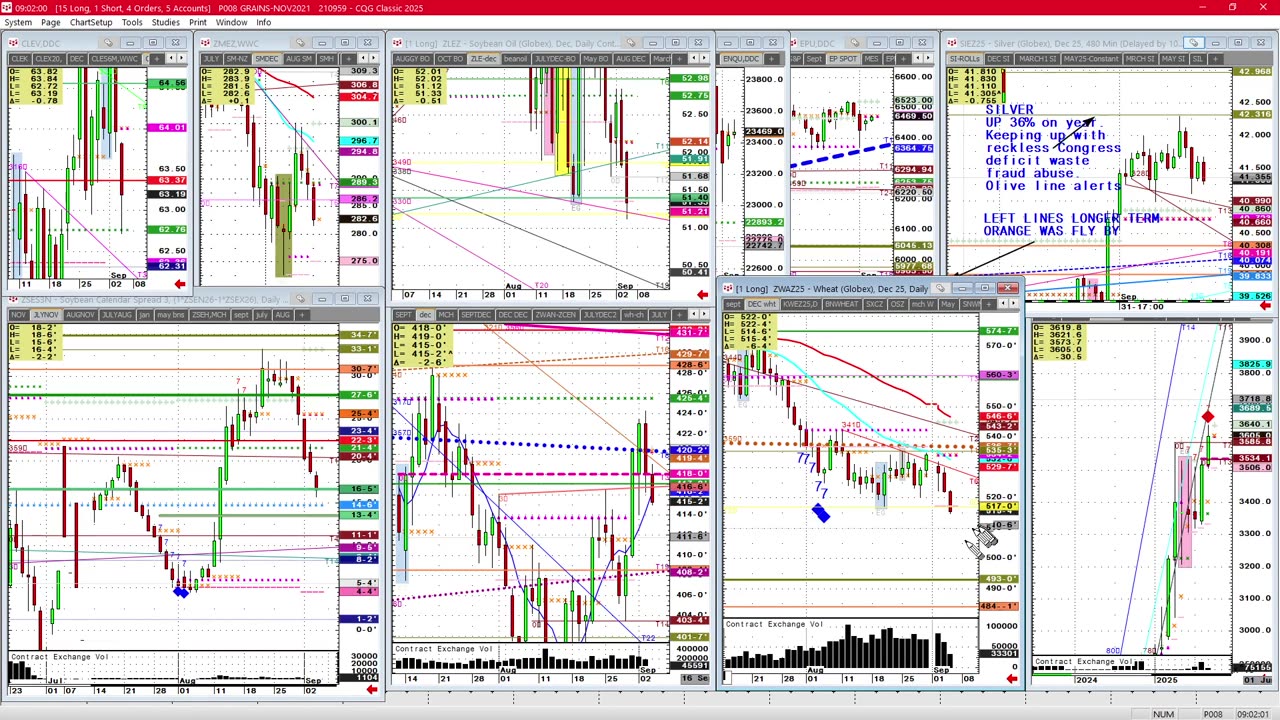Click link icon in ZLEZ Soybean Oil title
The height and width of the screenshot is (720, 1280).
pyautogui.click(x=631, y=42)
